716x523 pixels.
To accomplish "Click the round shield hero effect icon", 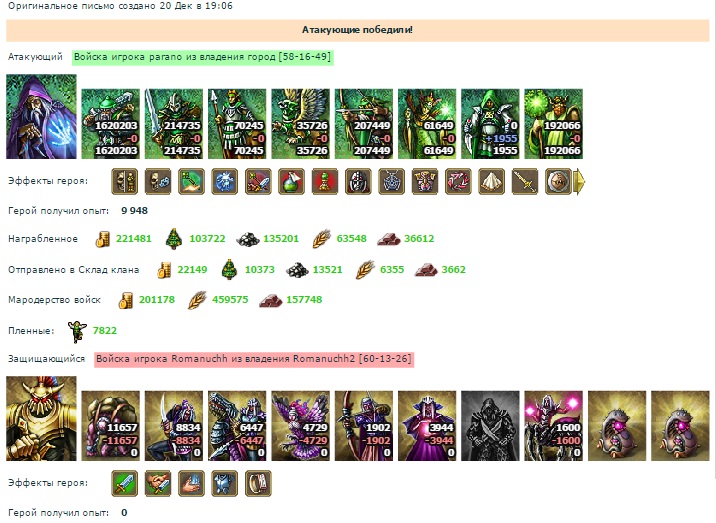I will [558, 182].
